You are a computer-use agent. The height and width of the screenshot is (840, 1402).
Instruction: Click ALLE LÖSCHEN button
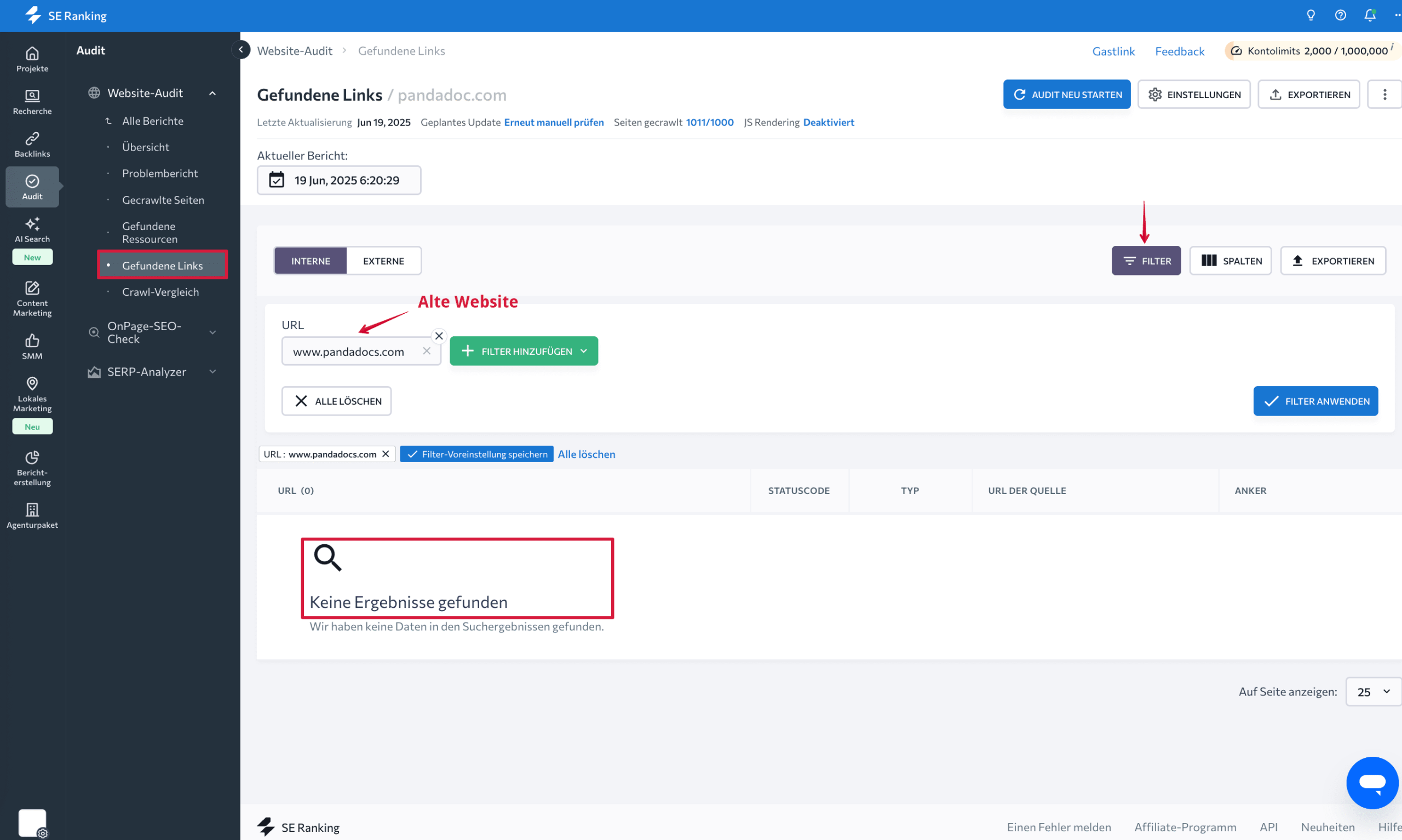[336, 401]
